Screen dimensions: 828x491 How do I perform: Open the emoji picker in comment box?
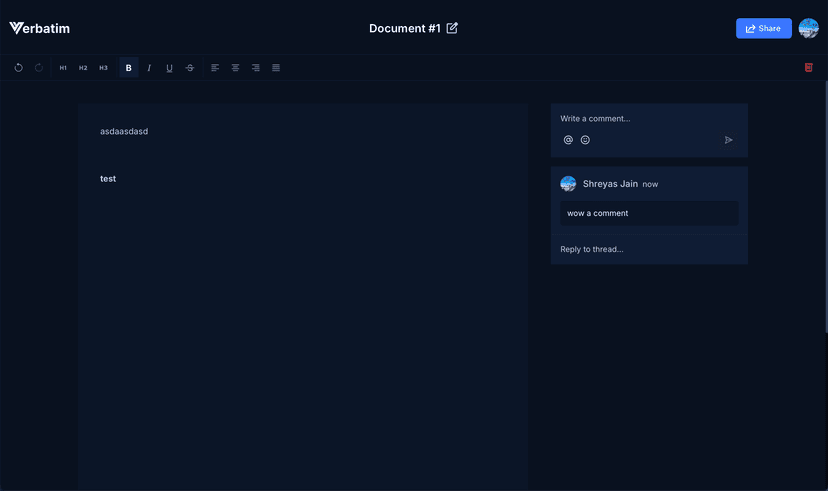[x=585, y=140]
